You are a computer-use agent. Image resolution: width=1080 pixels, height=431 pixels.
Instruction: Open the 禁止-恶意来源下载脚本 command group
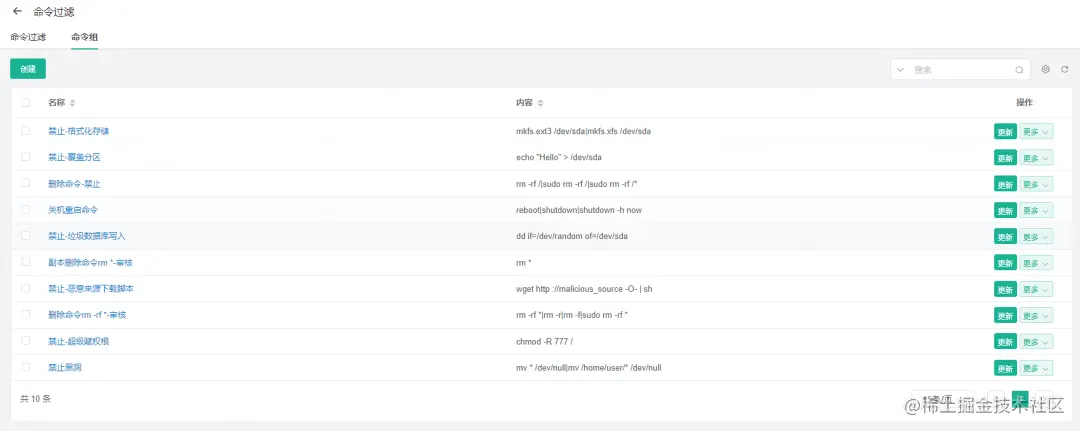tap(91, 288)
